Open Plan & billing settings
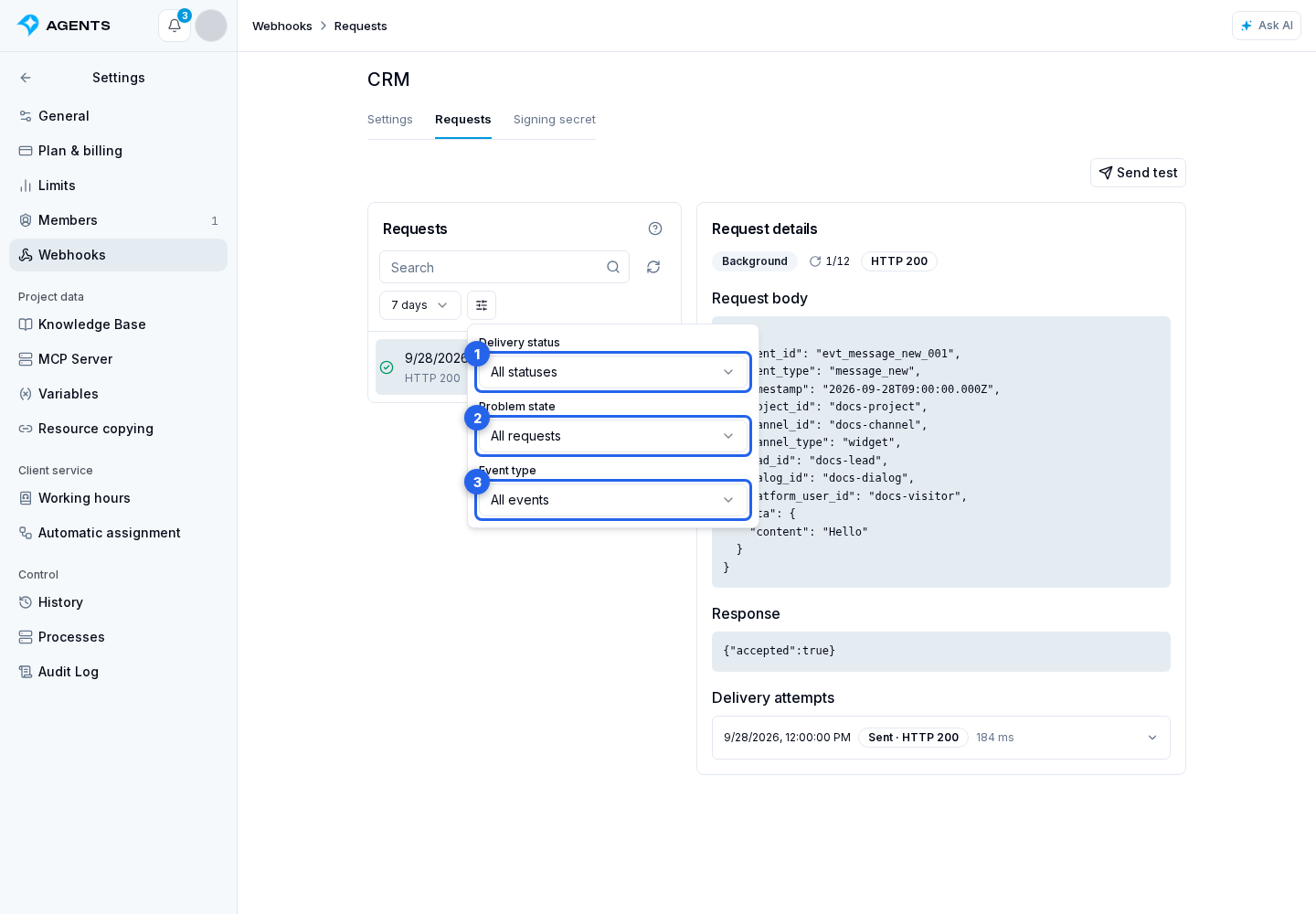The width and height of the screenshot is (1316, 914). (x=119, y=151)
